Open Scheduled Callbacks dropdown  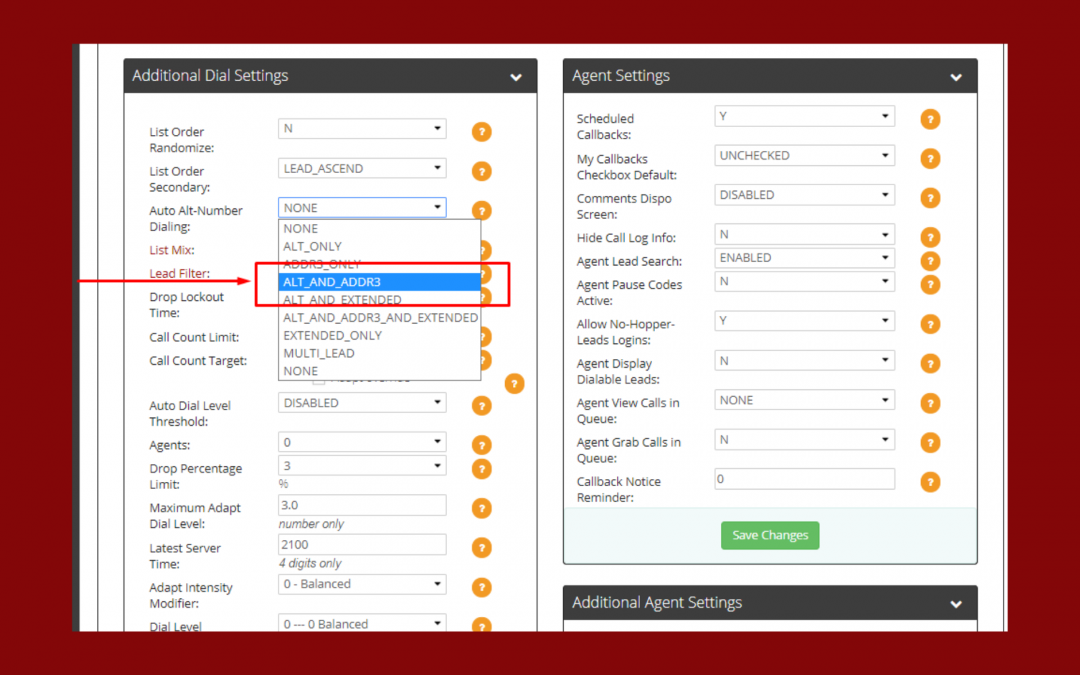coord(804,116)
